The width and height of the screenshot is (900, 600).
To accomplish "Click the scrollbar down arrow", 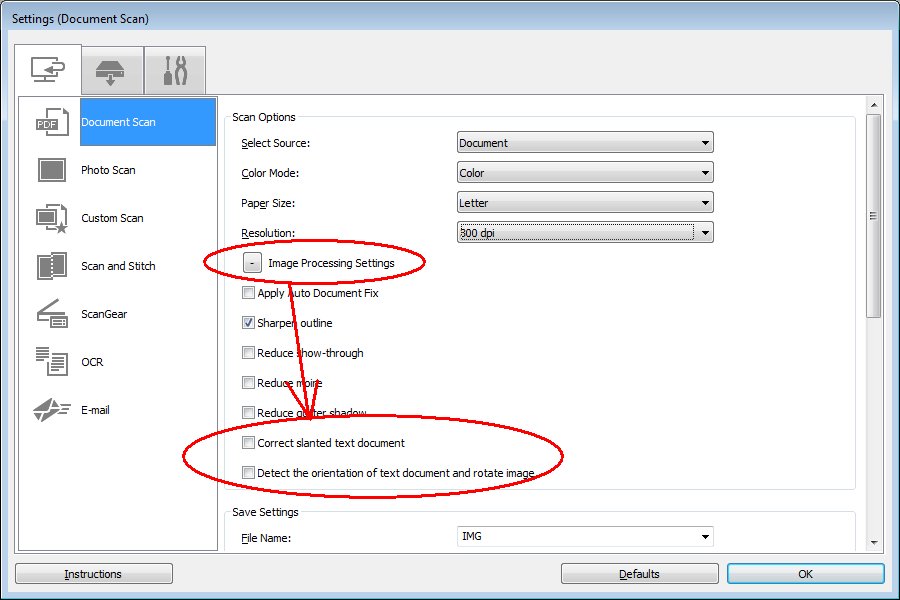I will point(873,542).
